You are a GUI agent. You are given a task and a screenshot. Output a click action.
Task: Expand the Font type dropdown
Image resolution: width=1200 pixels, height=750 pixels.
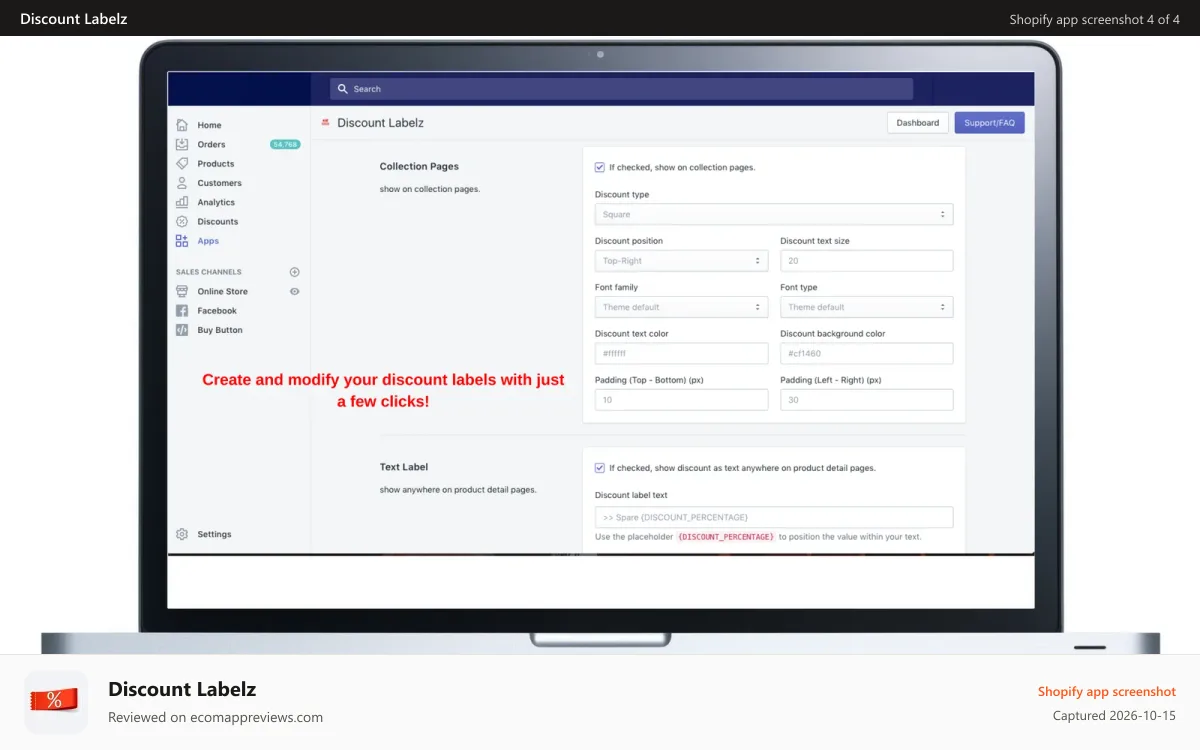[x=867, y=307]
